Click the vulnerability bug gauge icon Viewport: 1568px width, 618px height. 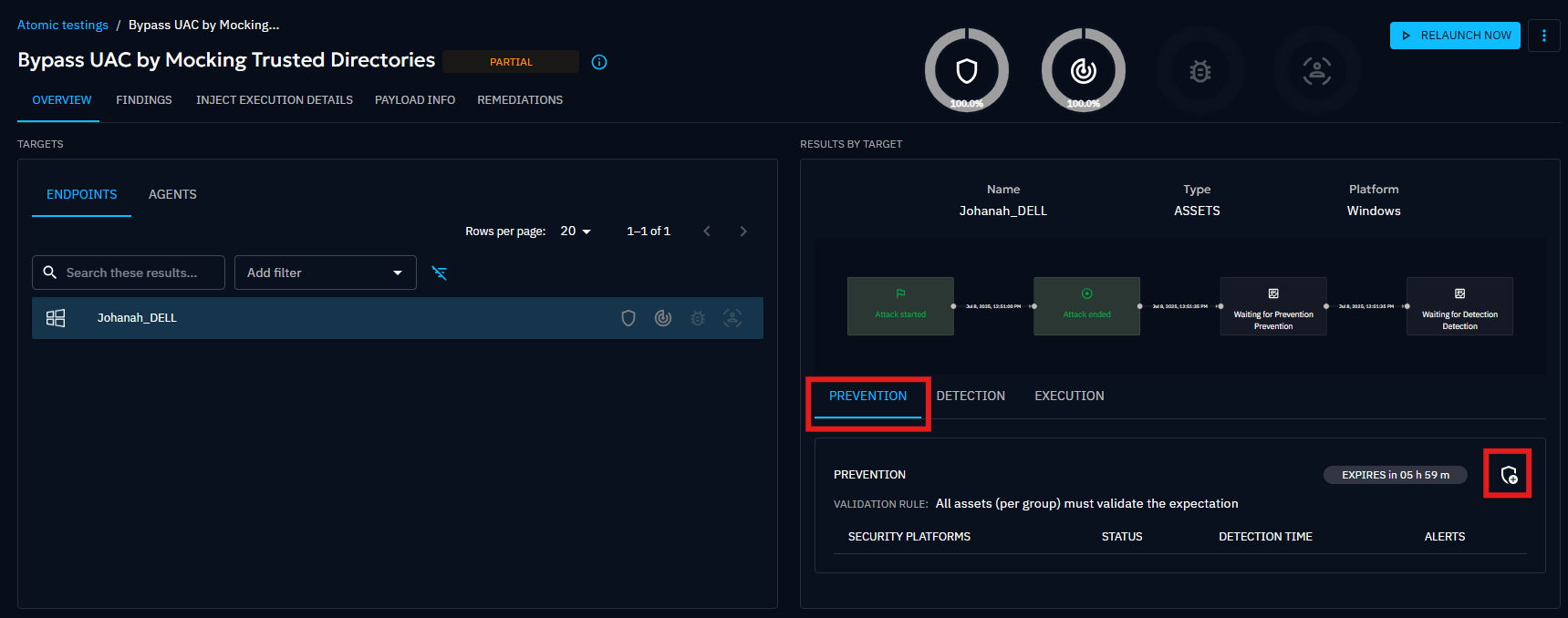(1199, 70)
